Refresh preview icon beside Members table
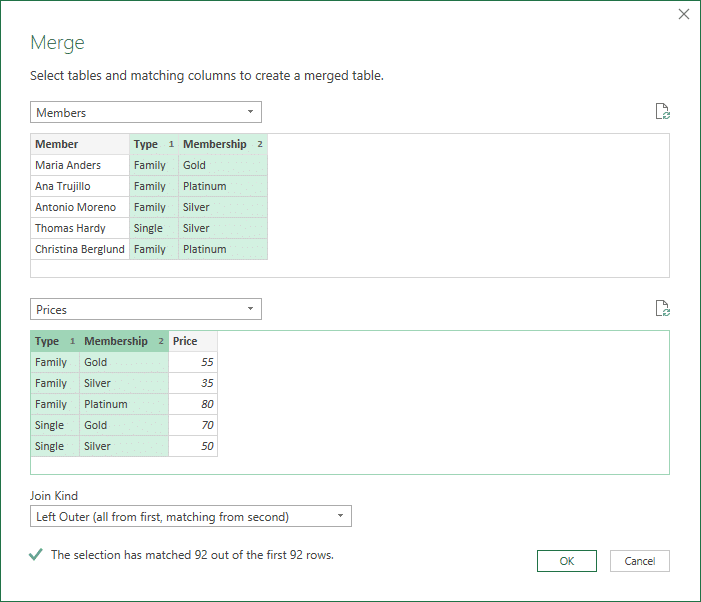Viewport: 701px width, 602px height. (x=663, y=111)
